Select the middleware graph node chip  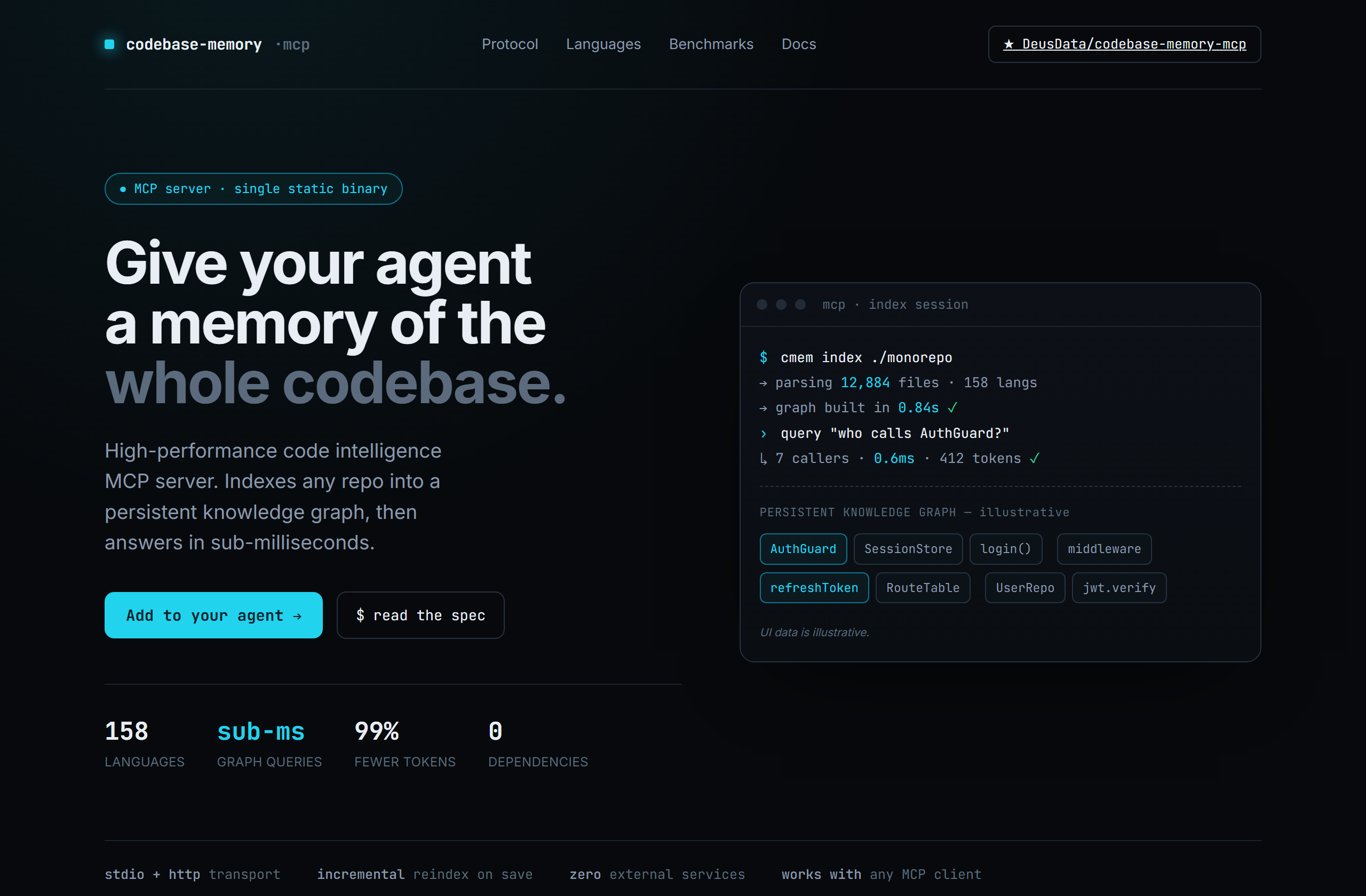coord(1105,549)
